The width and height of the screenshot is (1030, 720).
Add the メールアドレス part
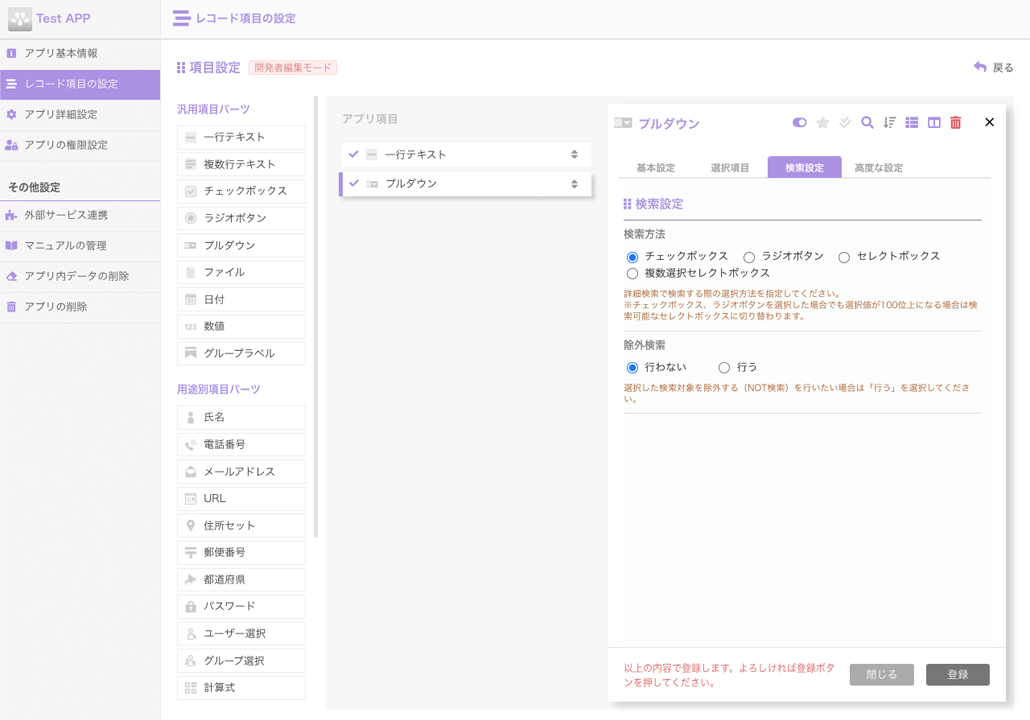[241, 472]
